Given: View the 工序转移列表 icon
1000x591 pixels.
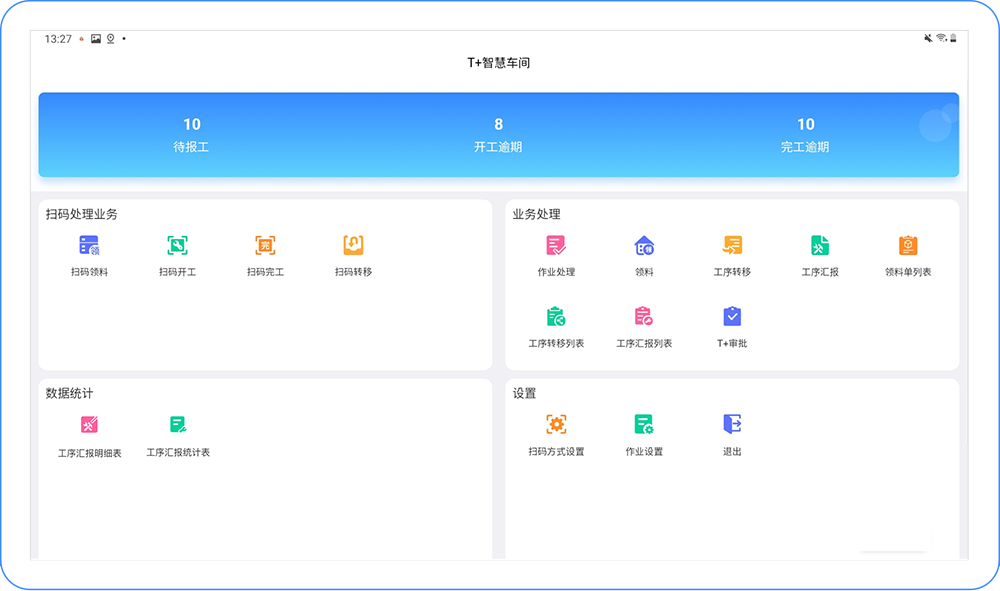Looking at the screenshot, I should [556, 318].
